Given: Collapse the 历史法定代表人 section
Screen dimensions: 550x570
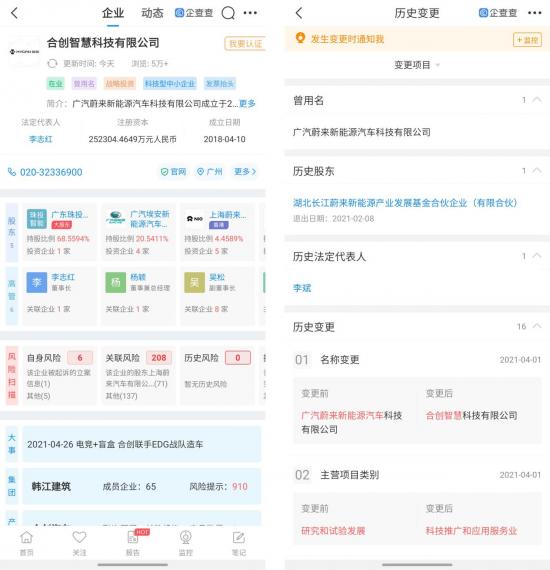Looking at the screenshot, I should [537, 256].
